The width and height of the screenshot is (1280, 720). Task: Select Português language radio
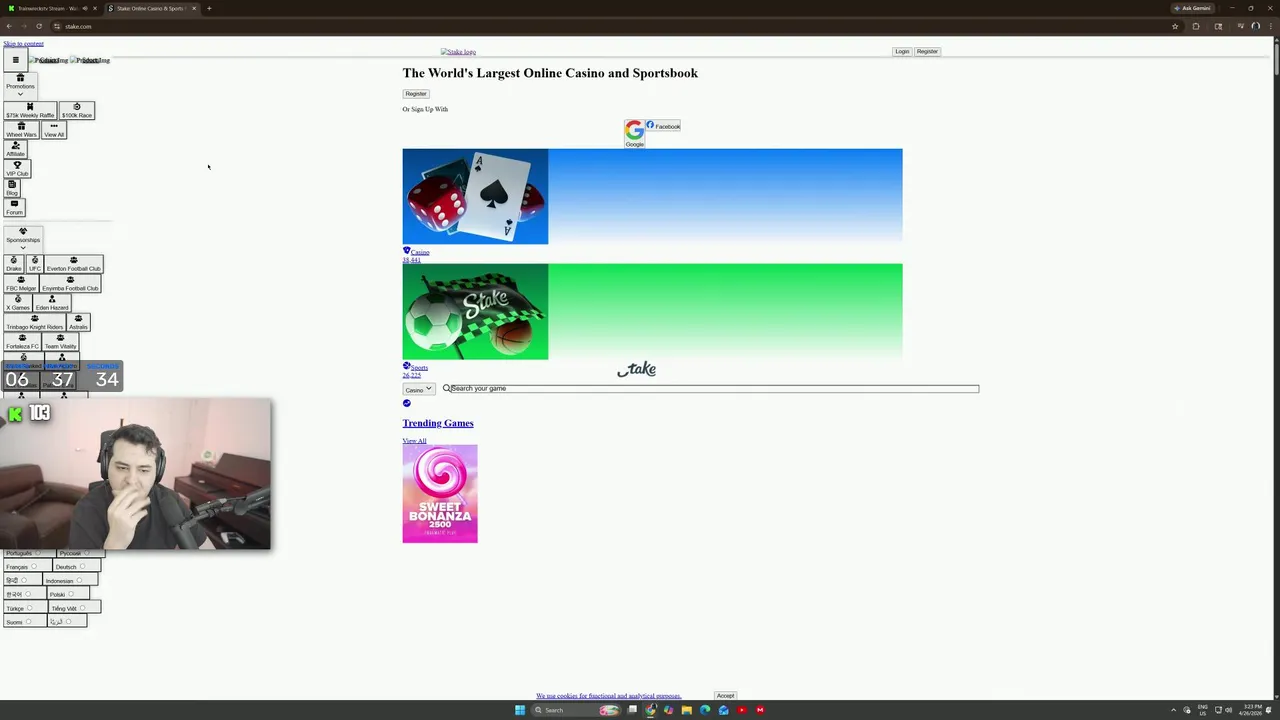[x=38, y=553]
